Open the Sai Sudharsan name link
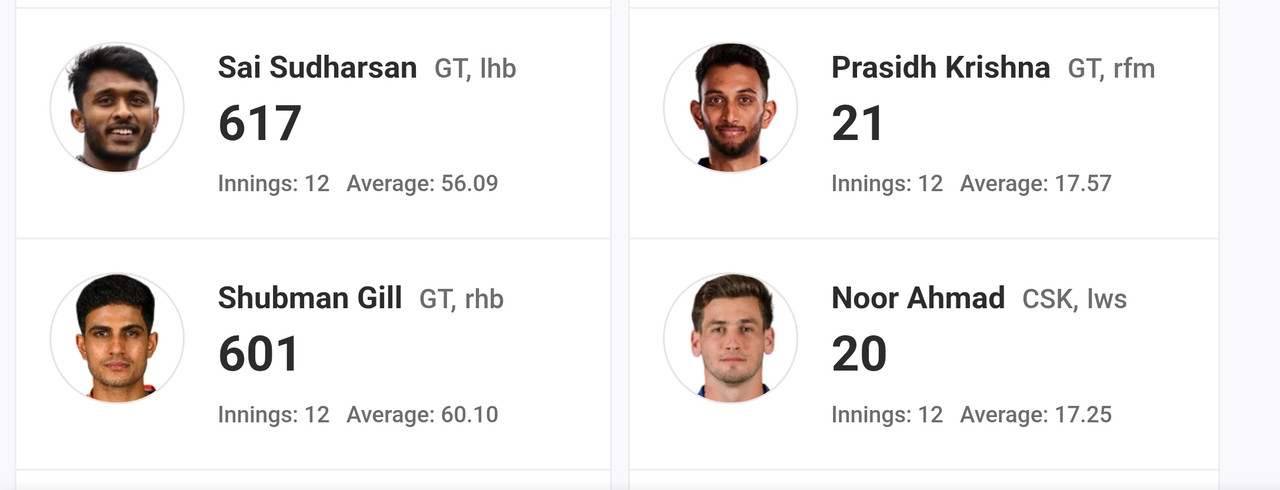The width and height of the screenshot is (1280, 490). [317, 67]
